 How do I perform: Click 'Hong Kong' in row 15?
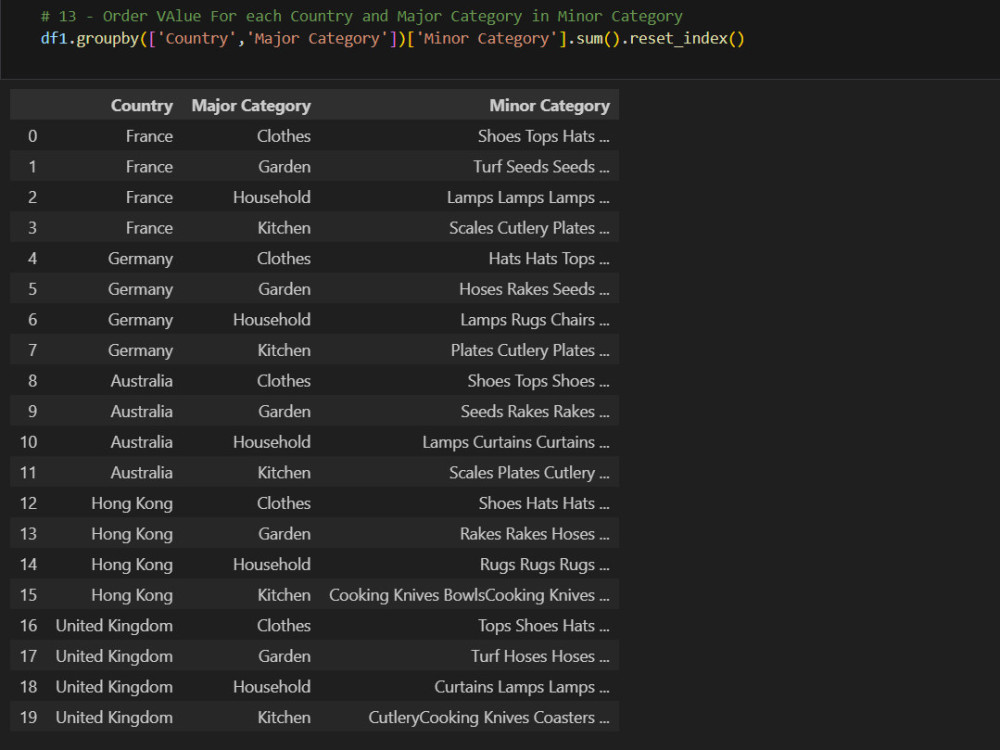tap(132, 596)
